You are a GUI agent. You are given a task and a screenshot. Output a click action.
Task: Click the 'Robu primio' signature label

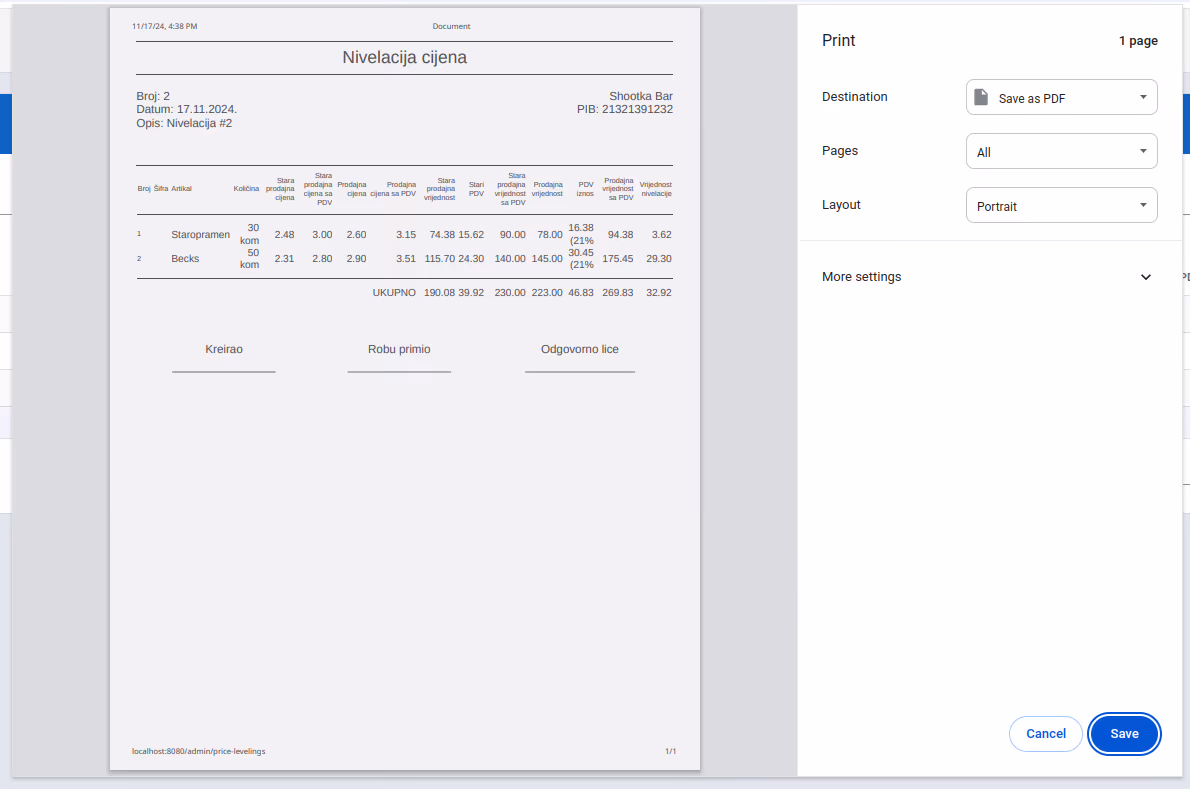coord(399,350)
